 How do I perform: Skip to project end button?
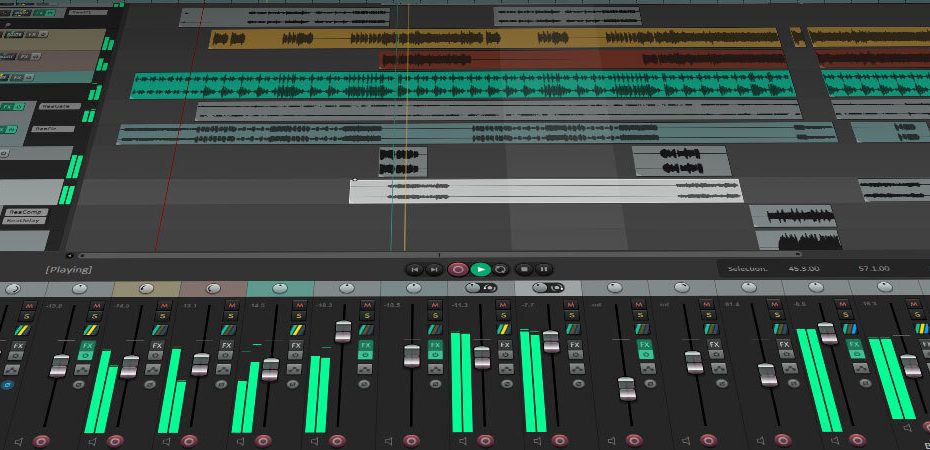[434, 269]
